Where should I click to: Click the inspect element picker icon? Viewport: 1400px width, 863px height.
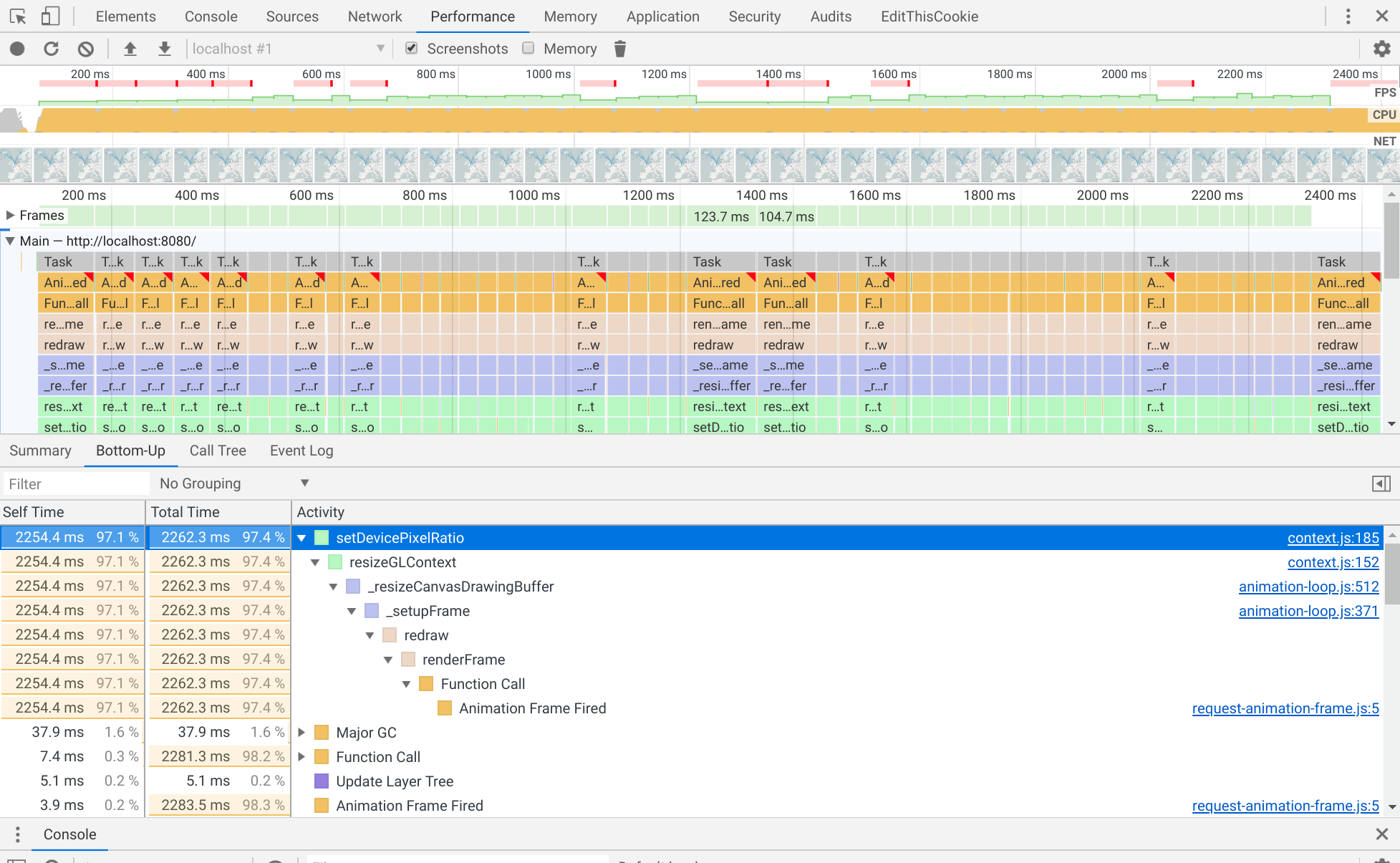click(x=18, y=16)
